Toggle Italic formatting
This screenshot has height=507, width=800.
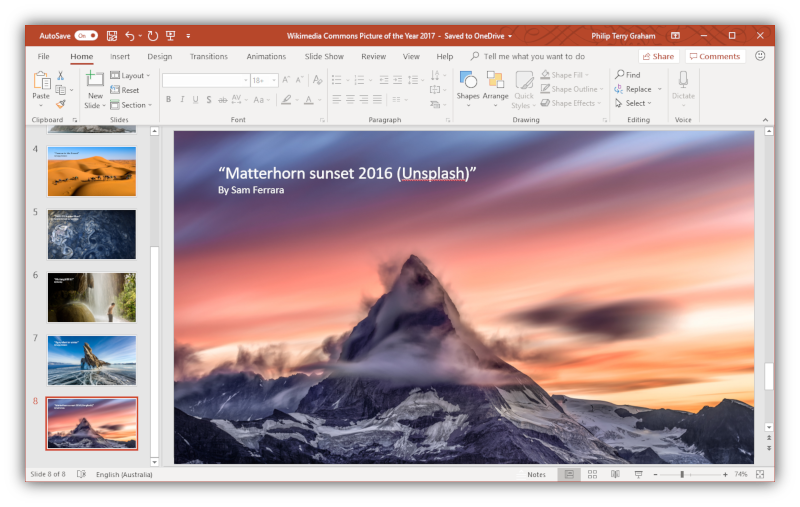pyautogui.click(x=182, y=100)
